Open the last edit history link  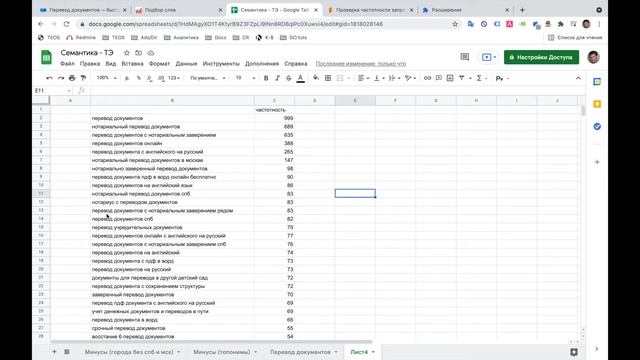(361, 64)
